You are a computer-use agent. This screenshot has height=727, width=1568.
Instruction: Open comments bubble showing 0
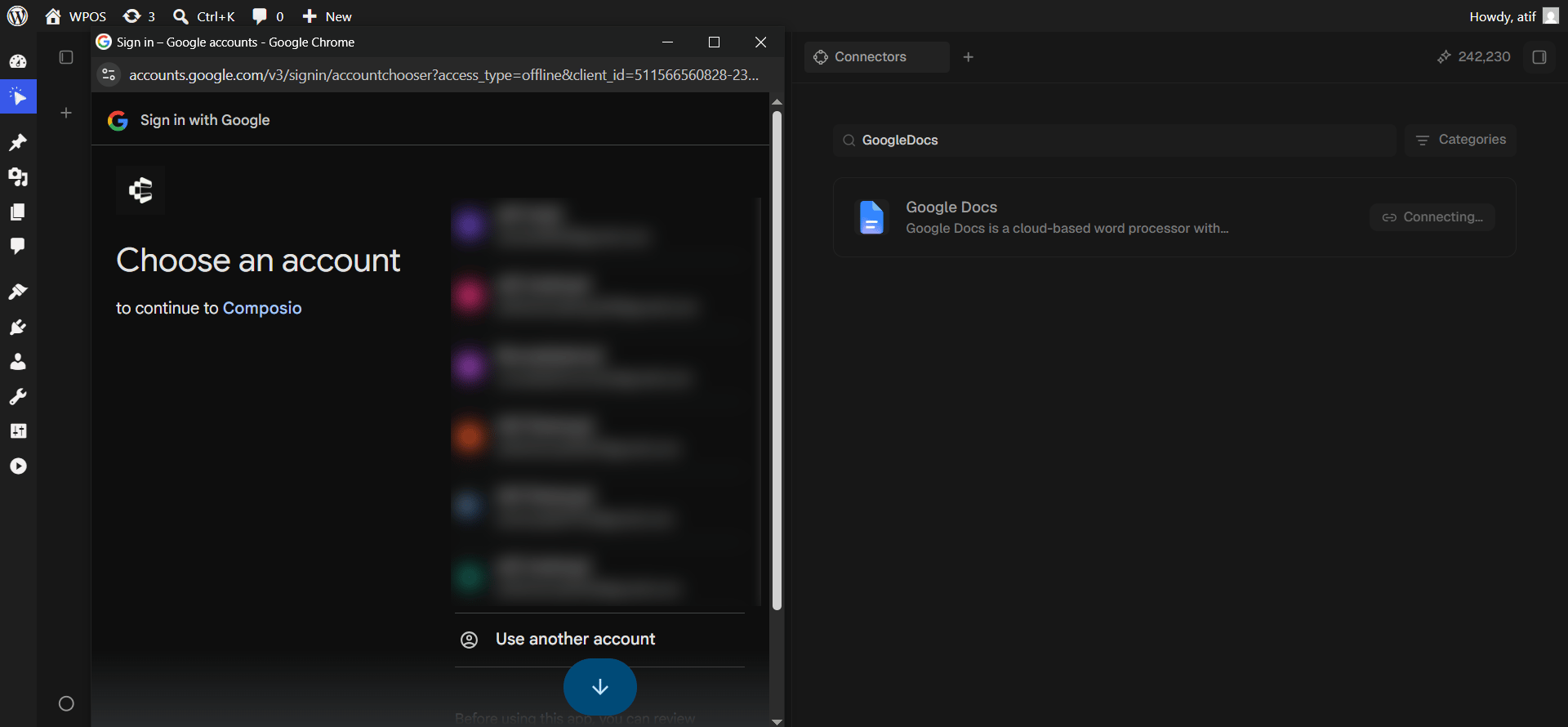tap(268, 16)
